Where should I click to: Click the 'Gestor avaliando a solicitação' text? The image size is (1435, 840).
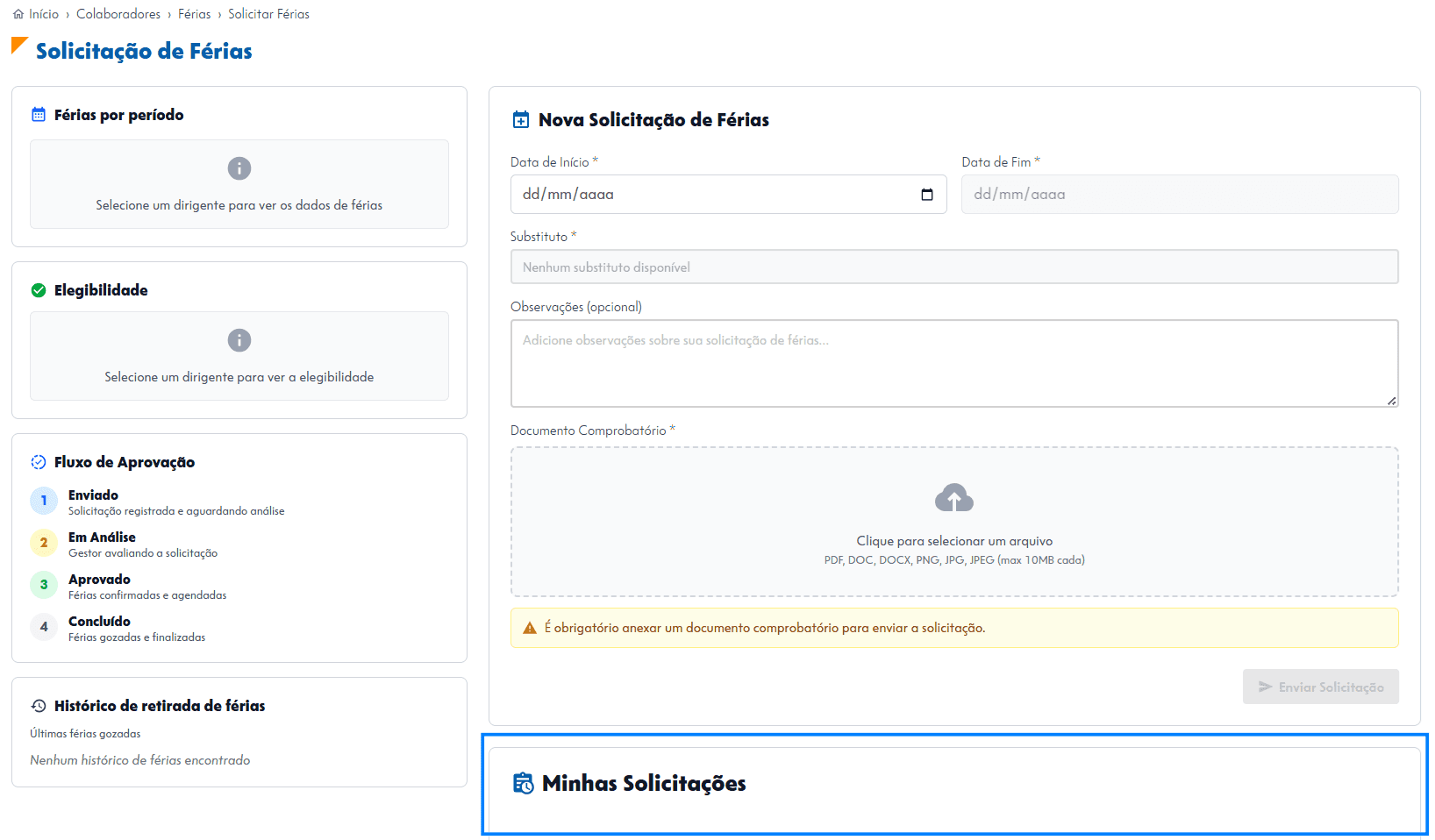[x=143, y=553]
